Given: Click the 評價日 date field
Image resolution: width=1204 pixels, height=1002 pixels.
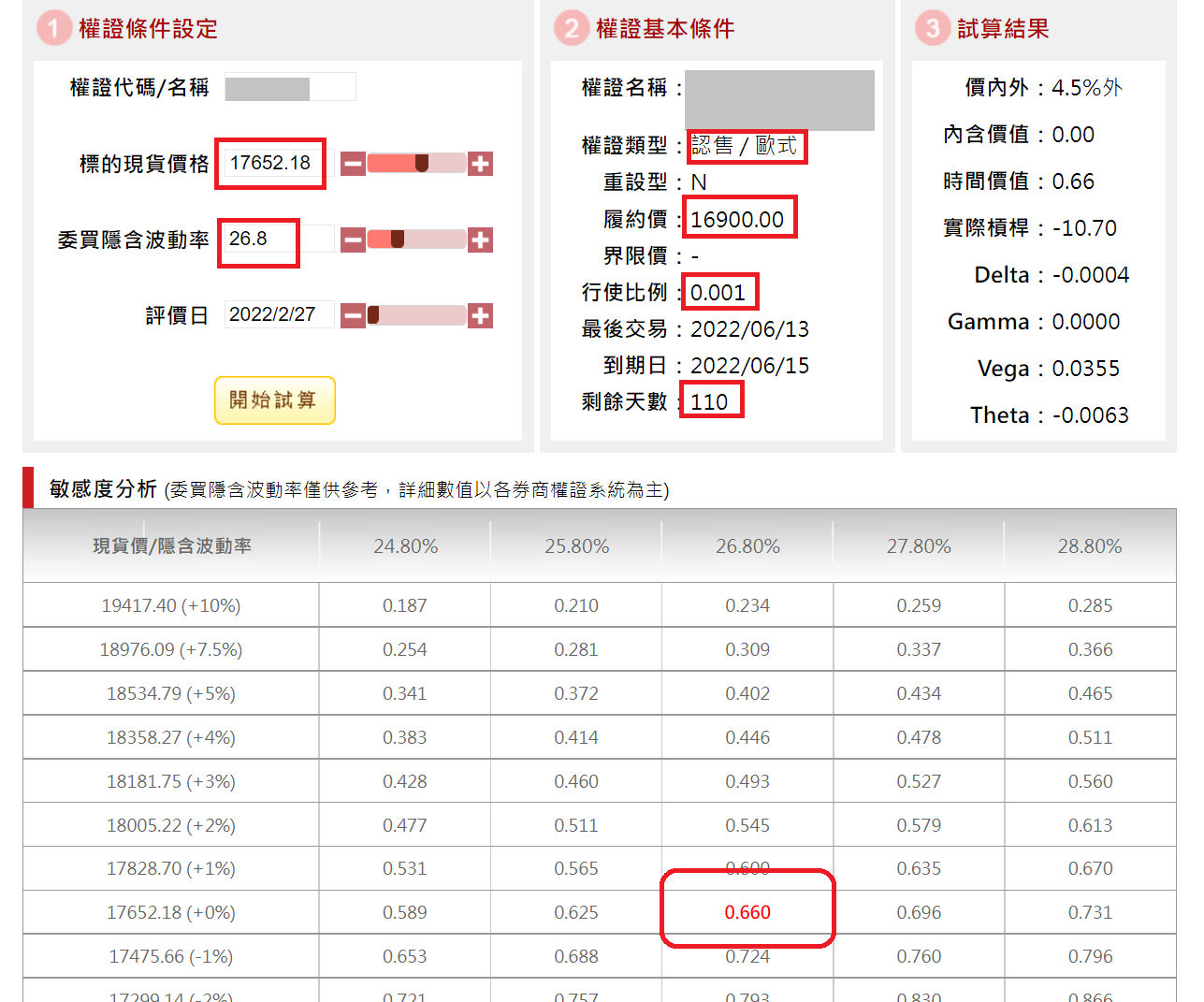Looking at the screenshot, I should (x=277, y=314).
